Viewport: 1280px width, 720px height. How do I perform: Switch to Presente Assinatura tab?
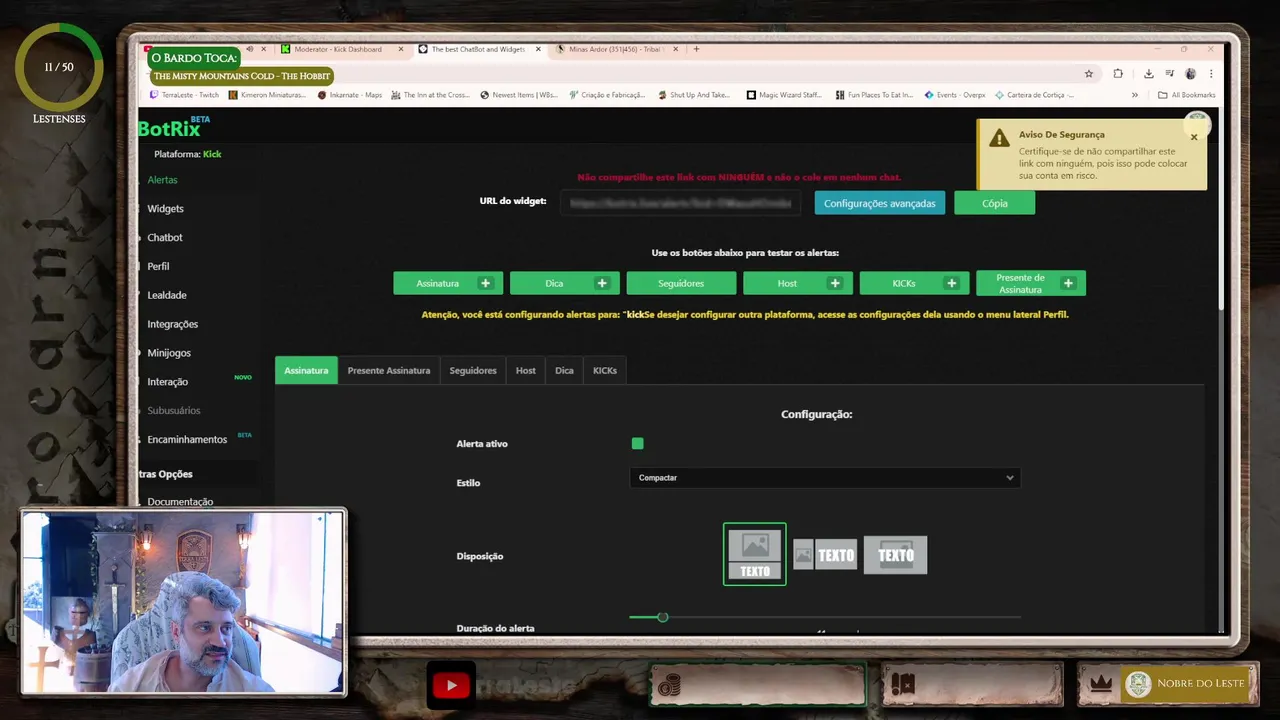click(x=389, y=370)
